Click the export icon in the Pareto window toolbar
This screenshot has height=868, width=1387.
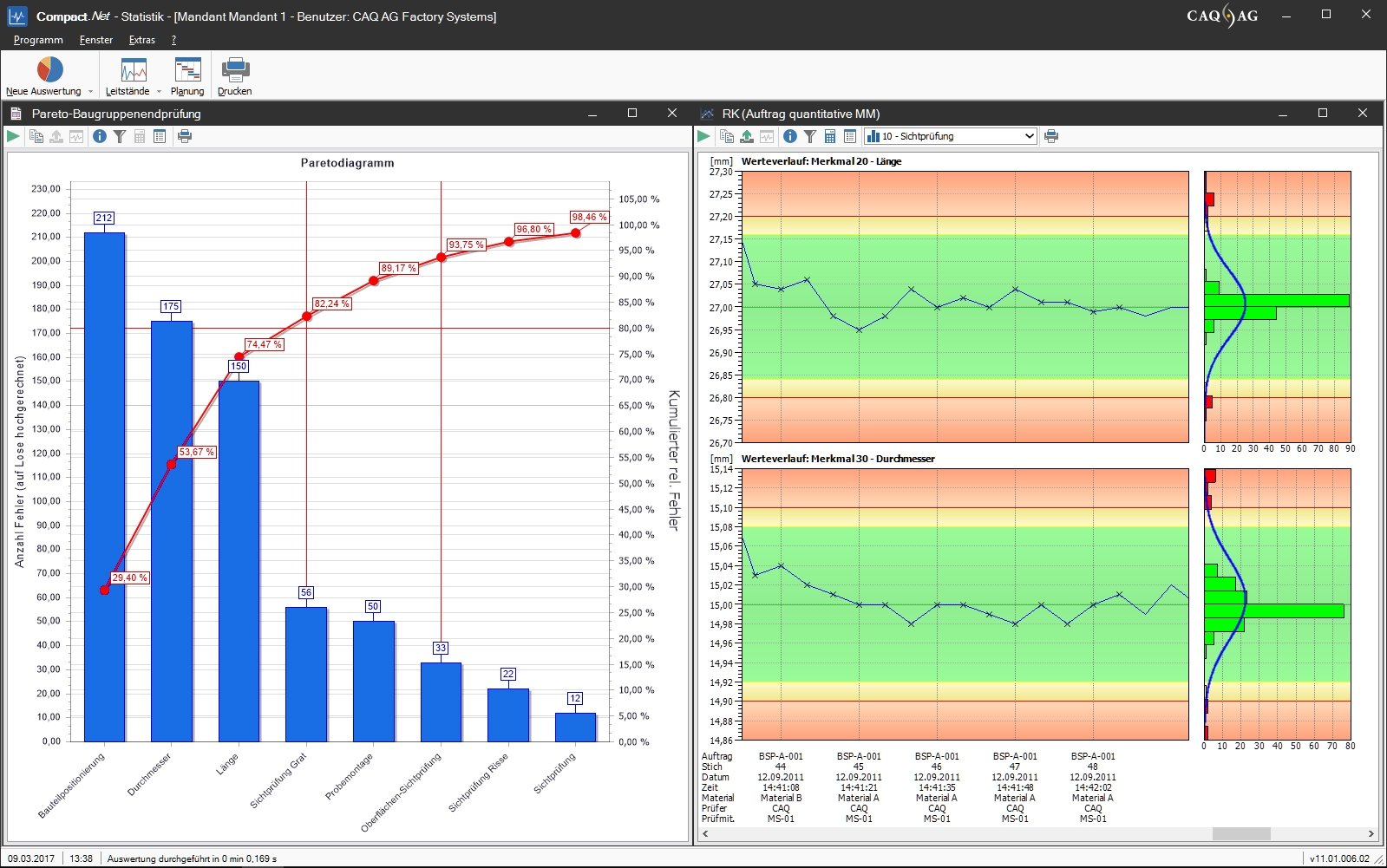coord(56,136)
